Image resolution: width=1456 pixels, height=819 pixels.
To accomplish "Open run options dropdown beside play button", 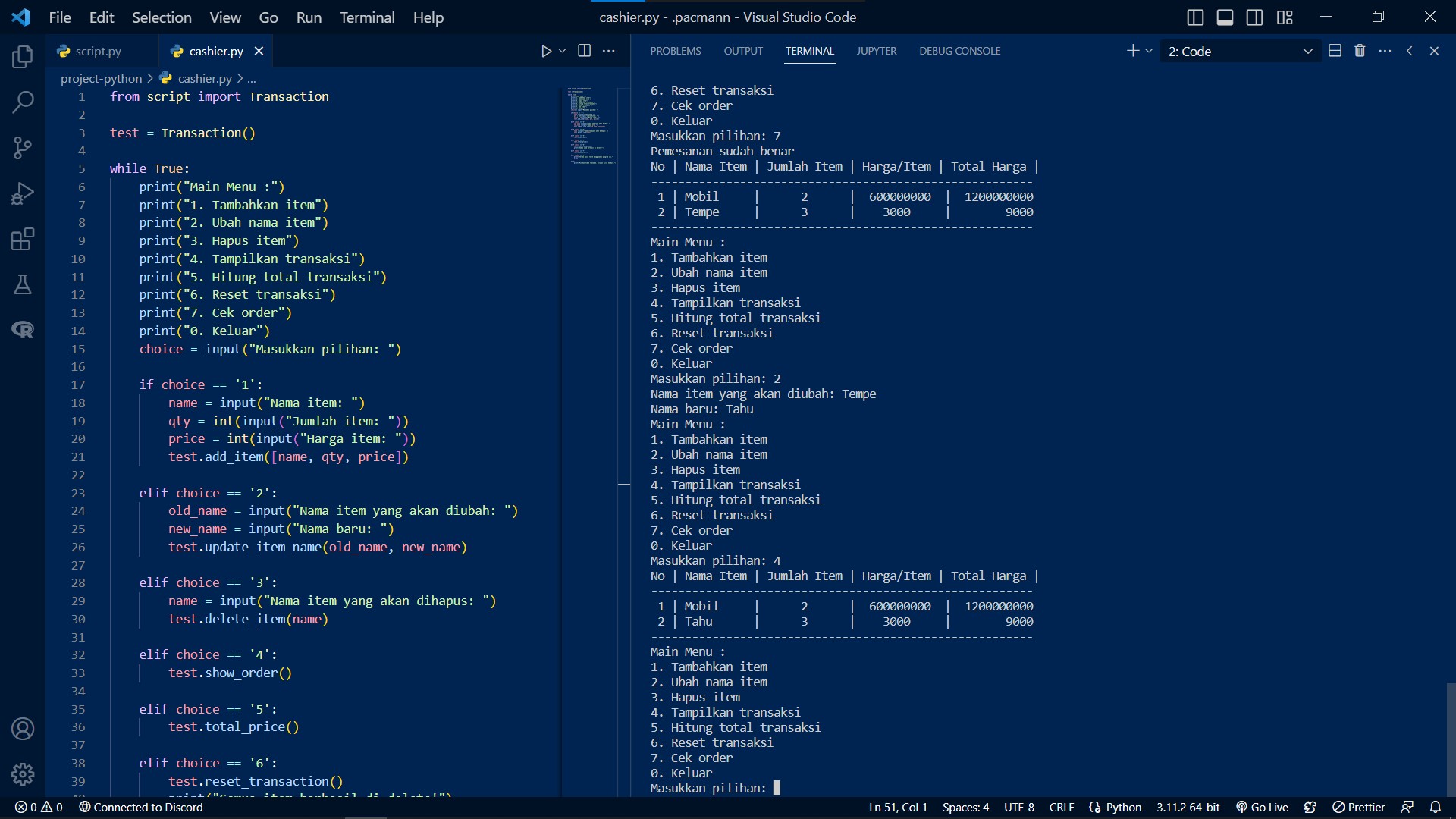I will click(561, 51).
